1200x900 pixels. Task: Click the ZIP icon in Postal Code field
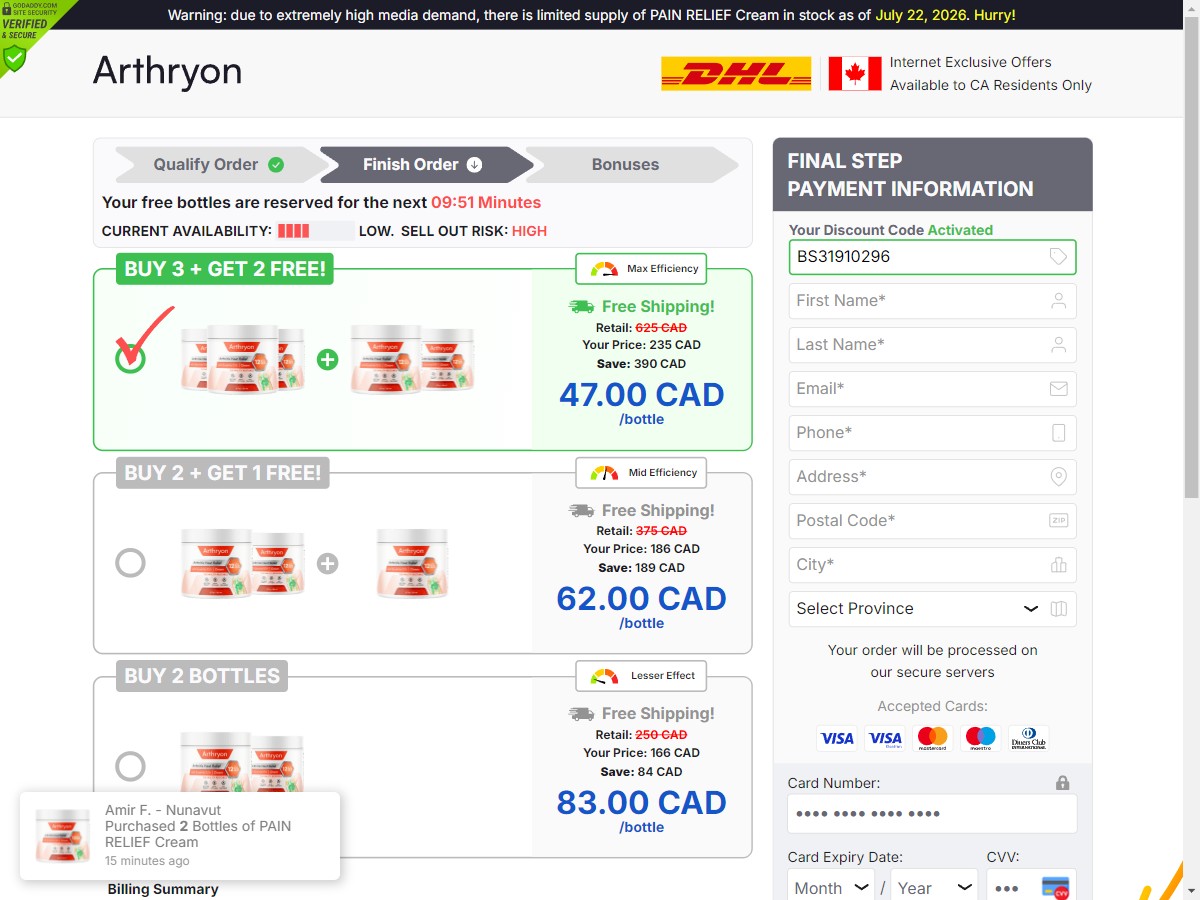coord(1058,521)
